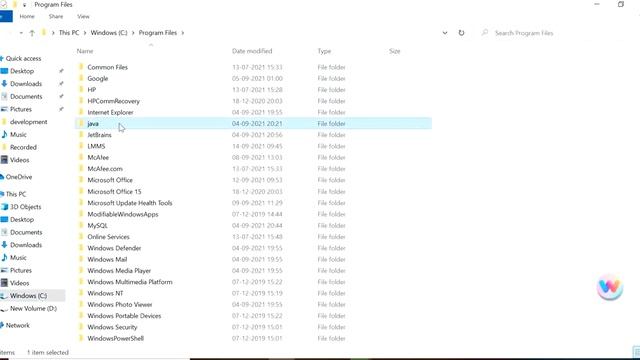The image size is (640, 360).
Task: Click the Windows NT folder icon
Action: [x=81, y=293]
